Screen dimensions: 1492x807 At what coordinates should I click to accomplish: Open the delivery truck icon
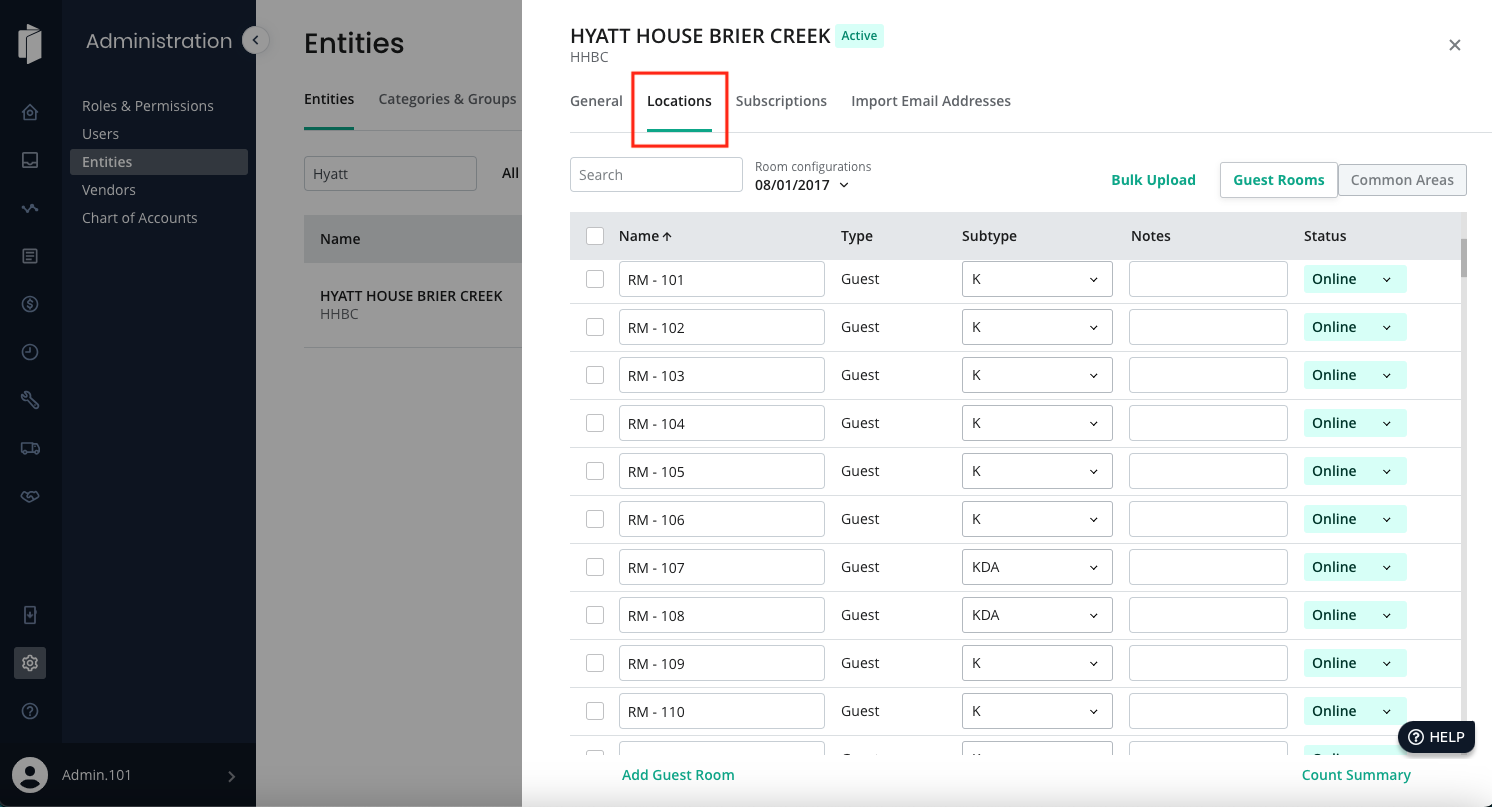pos(30,448)
